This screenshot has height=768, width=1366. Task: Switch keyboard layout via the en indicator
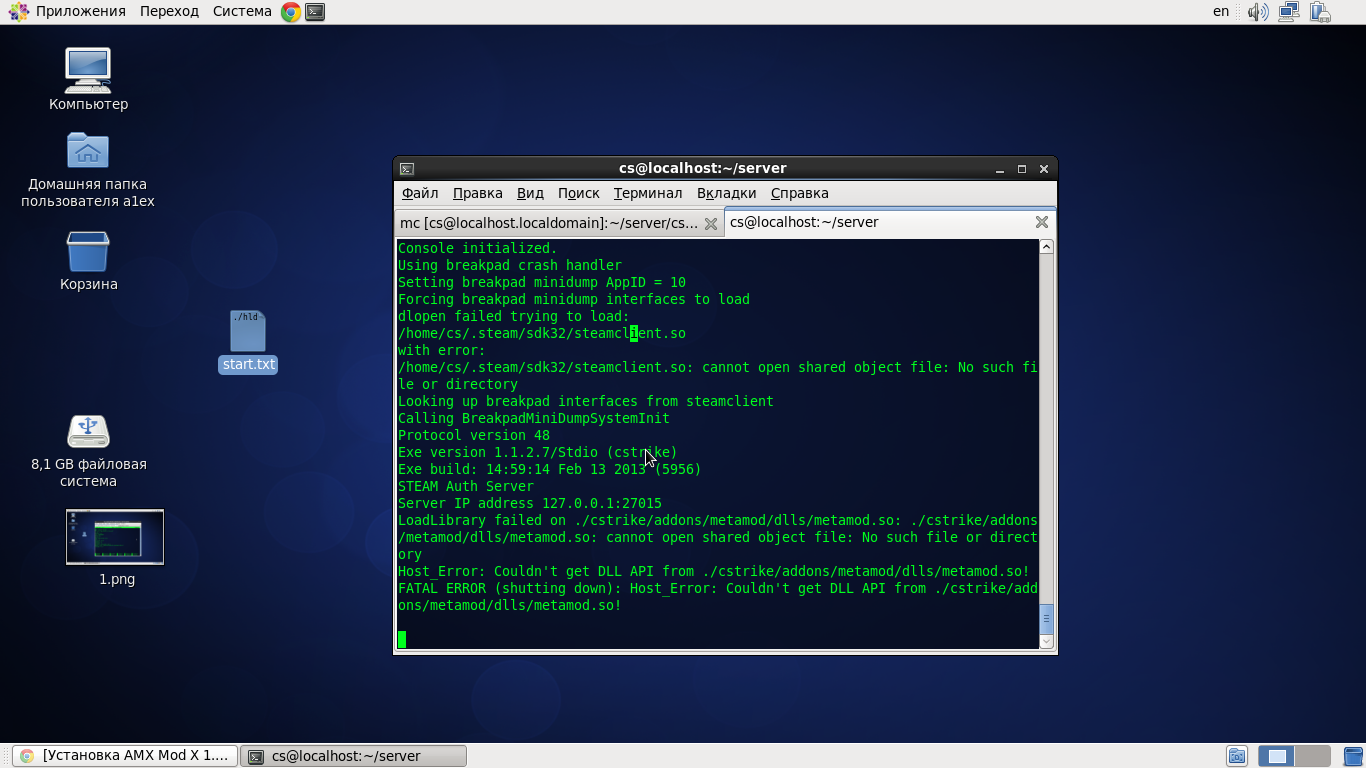pyautogui.click(x=1221, y=11)
